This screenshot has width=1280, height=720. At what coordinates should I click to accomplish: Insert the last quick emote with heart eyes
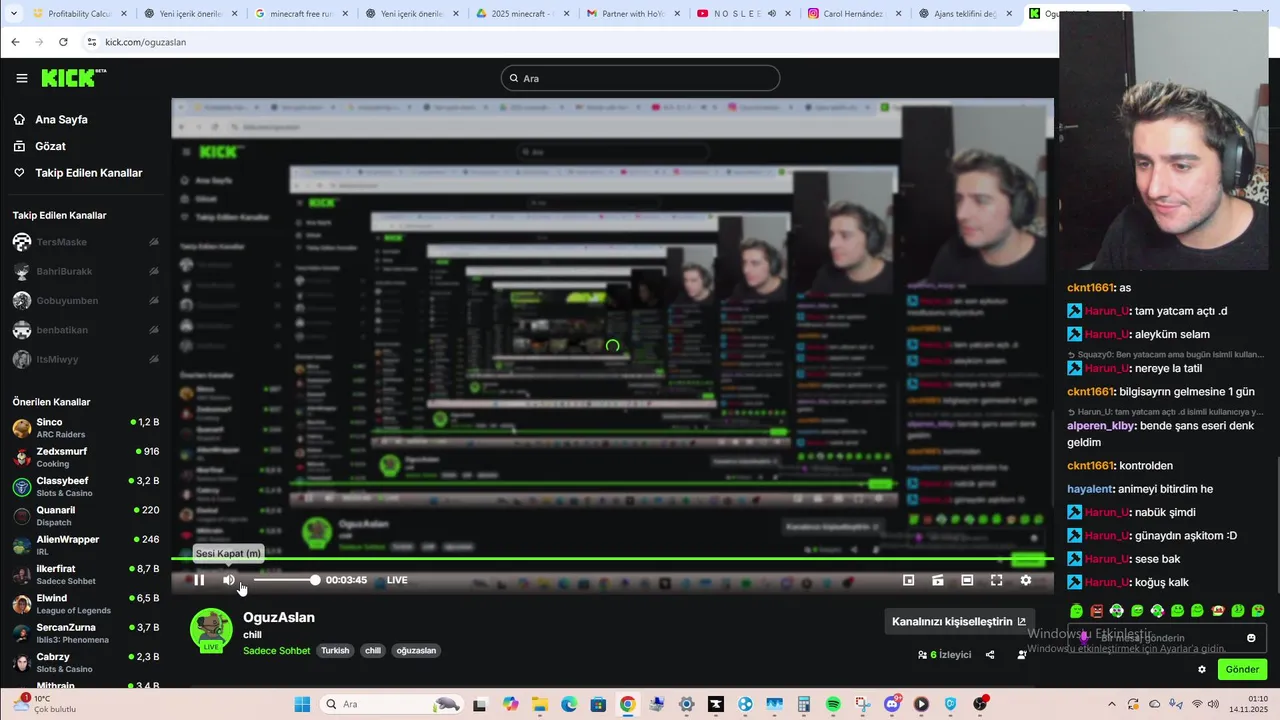click(1258, 611)
